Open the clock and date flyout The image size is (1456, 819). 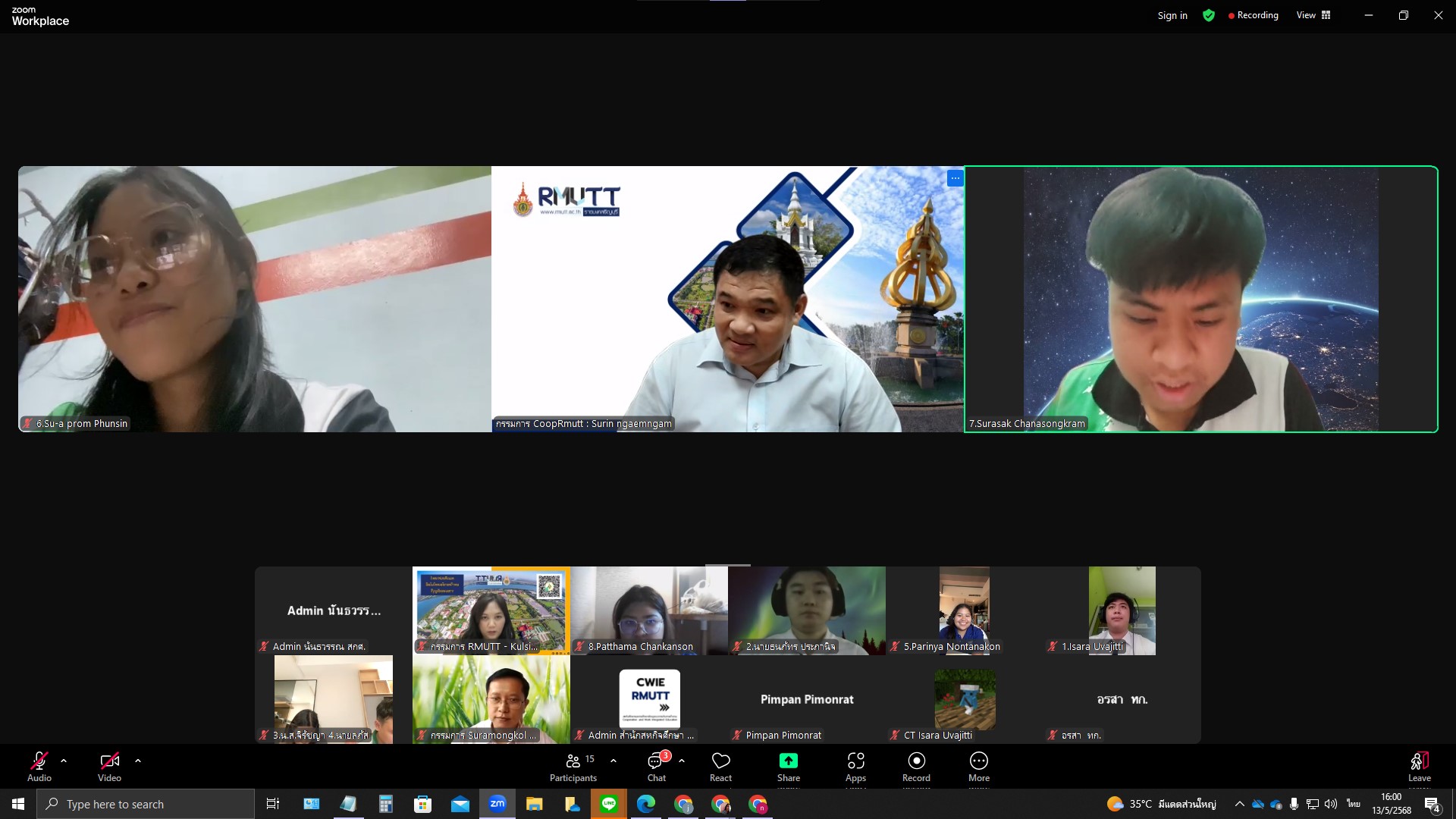[1392, 804]
